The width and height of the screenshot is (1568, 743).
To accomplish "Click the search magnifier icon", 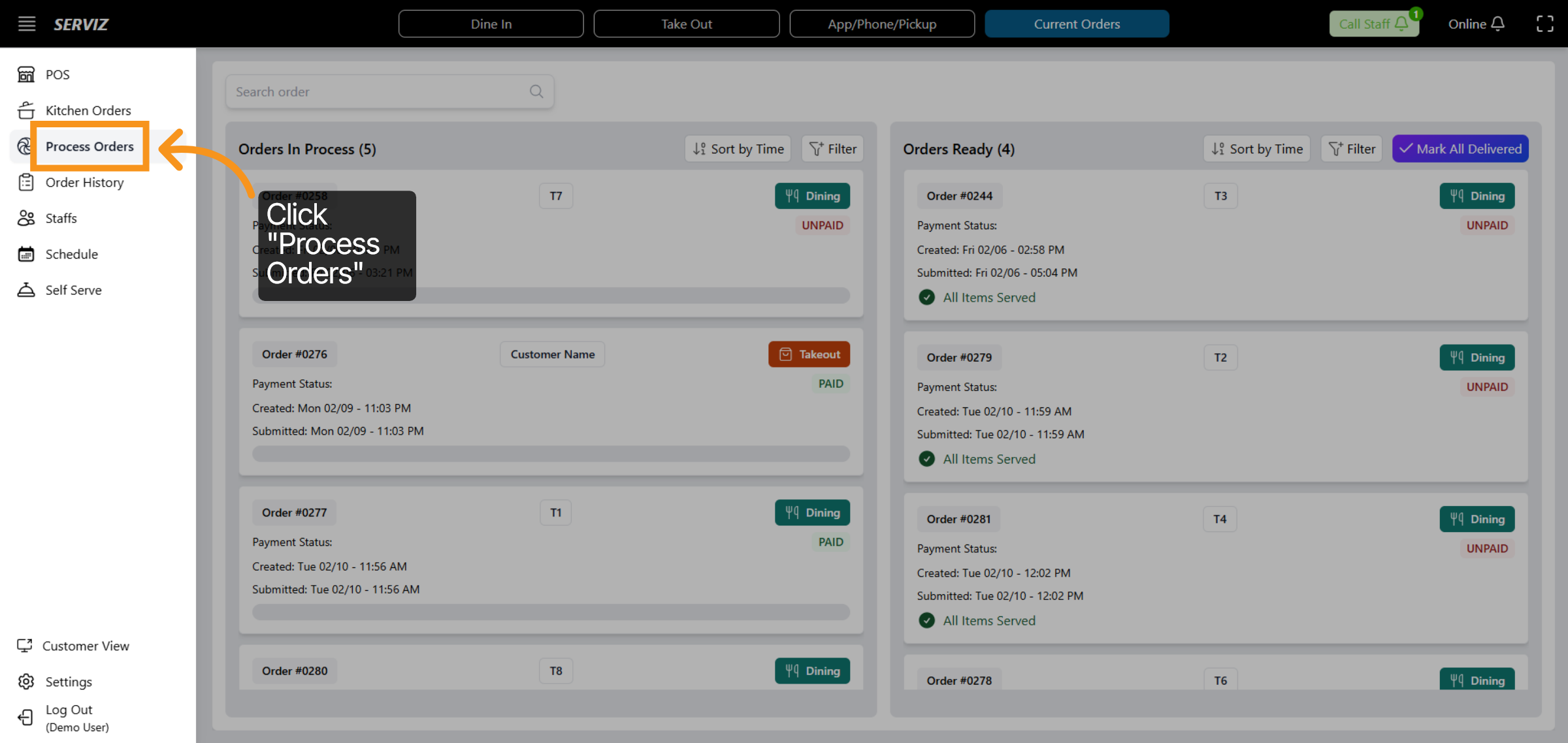I will (536, 91).
